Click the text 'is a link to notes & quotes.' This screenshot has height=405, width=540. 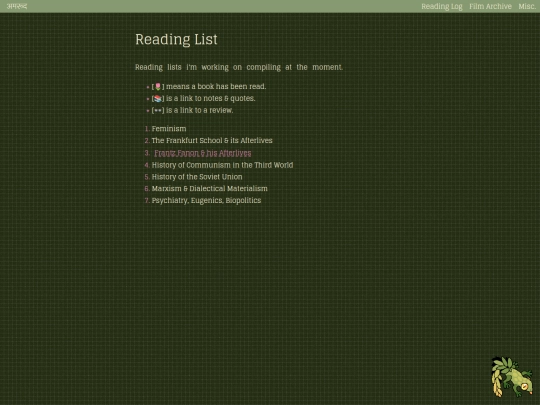point(210,98)
